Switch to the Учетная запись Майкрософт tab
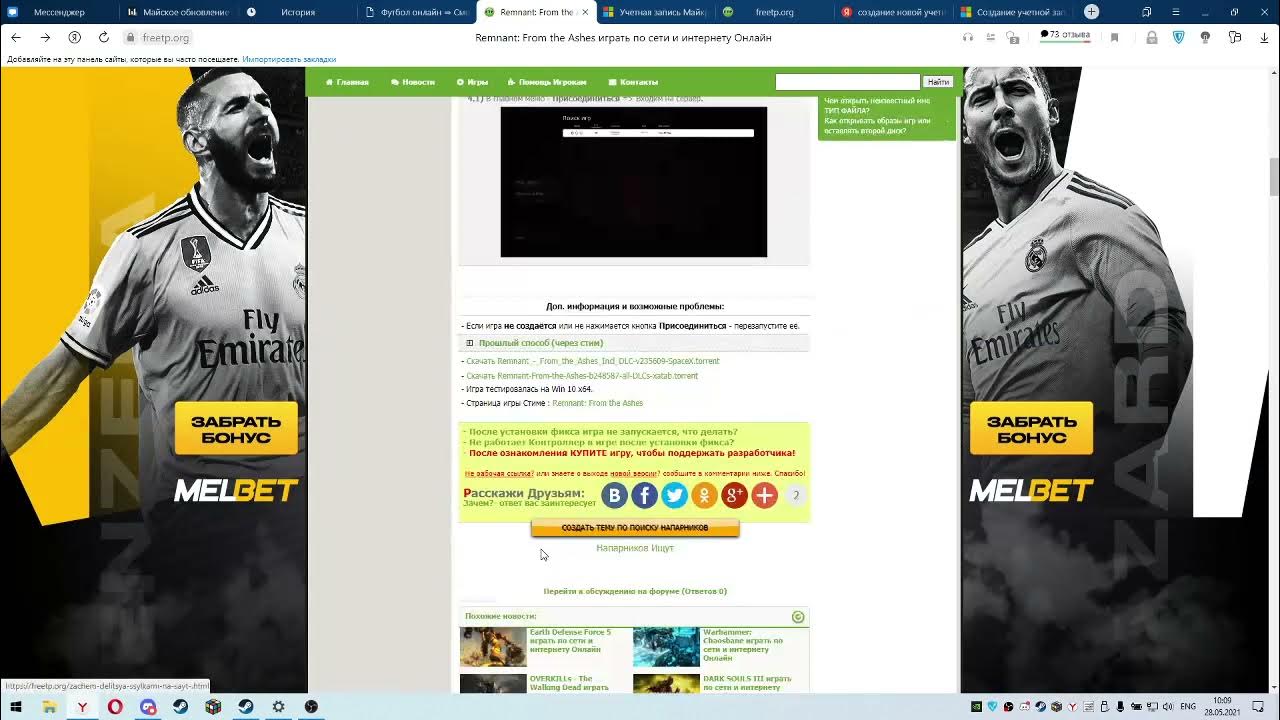This screenshot has width=1280, height=720. (655, 12)
